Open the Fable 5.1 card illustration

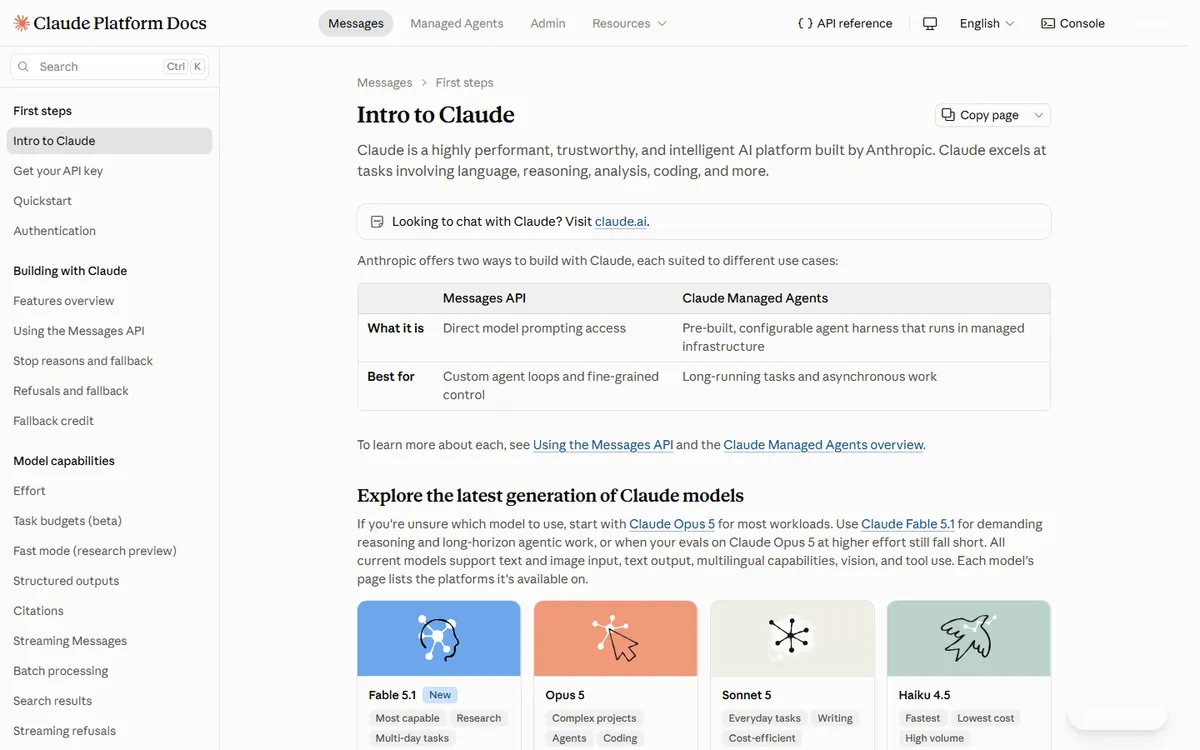pyautogui.click(x=439, y=638)
